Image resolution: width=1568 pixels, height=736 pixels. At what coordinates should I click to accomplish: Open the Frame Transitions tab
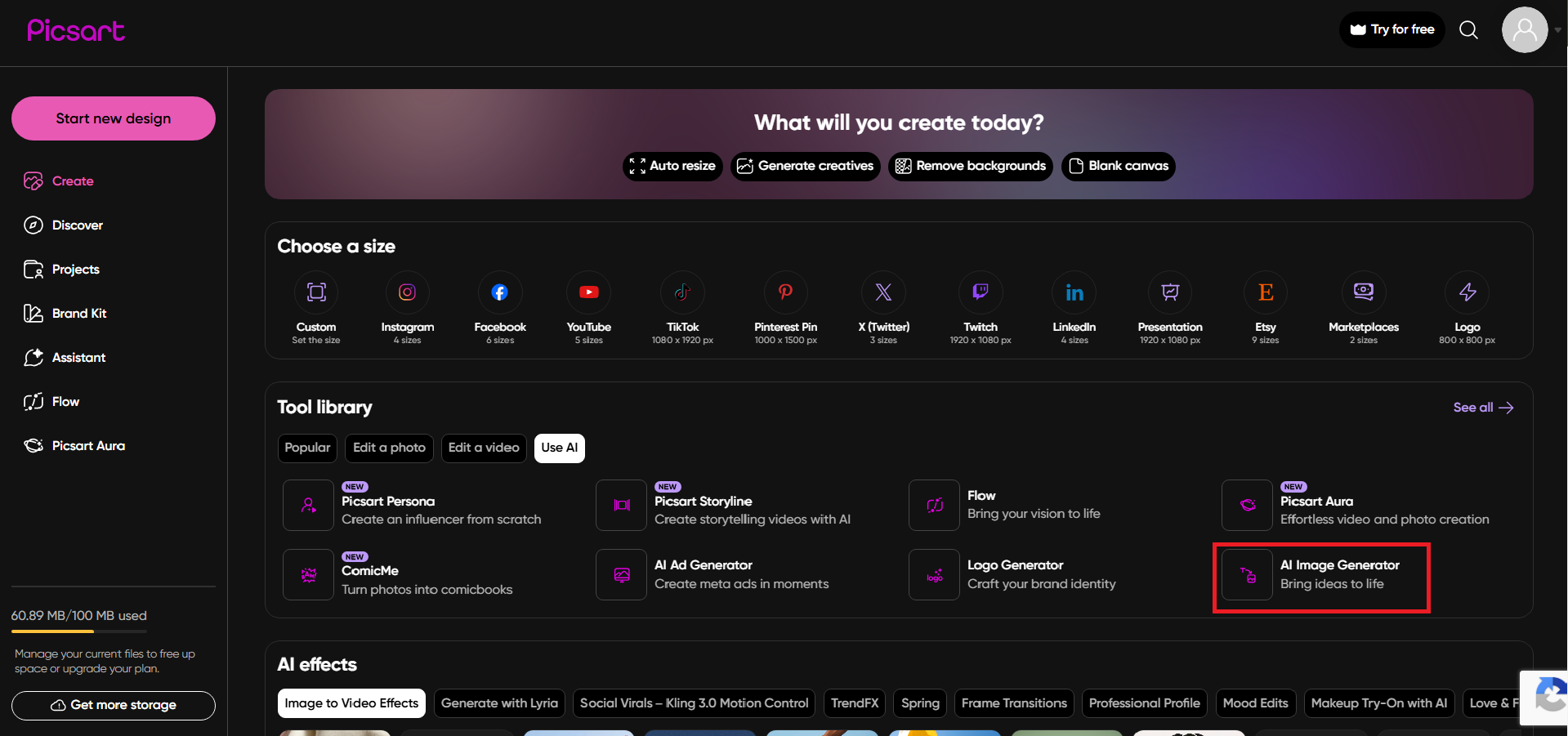tap(1014, 703)
